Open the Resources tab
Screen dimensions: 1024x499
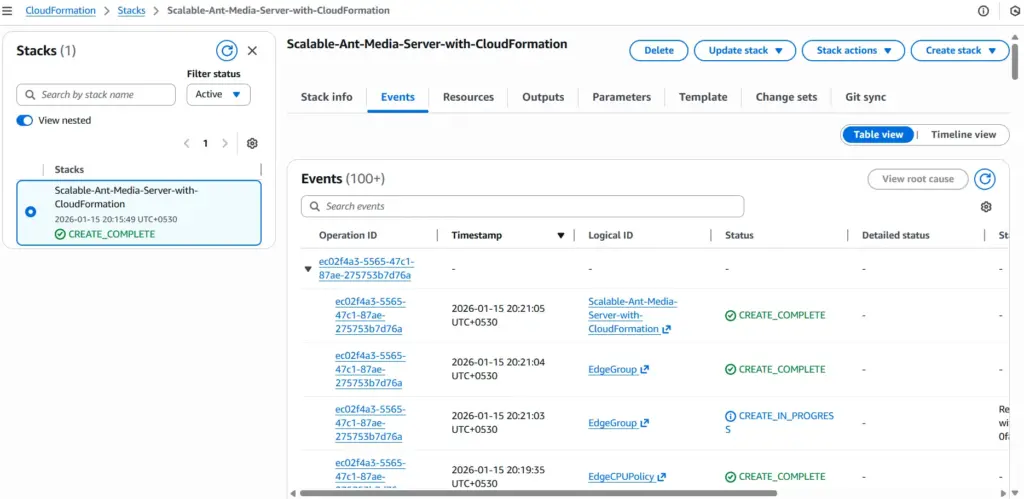pyautogui.click(x=468, y=97)
